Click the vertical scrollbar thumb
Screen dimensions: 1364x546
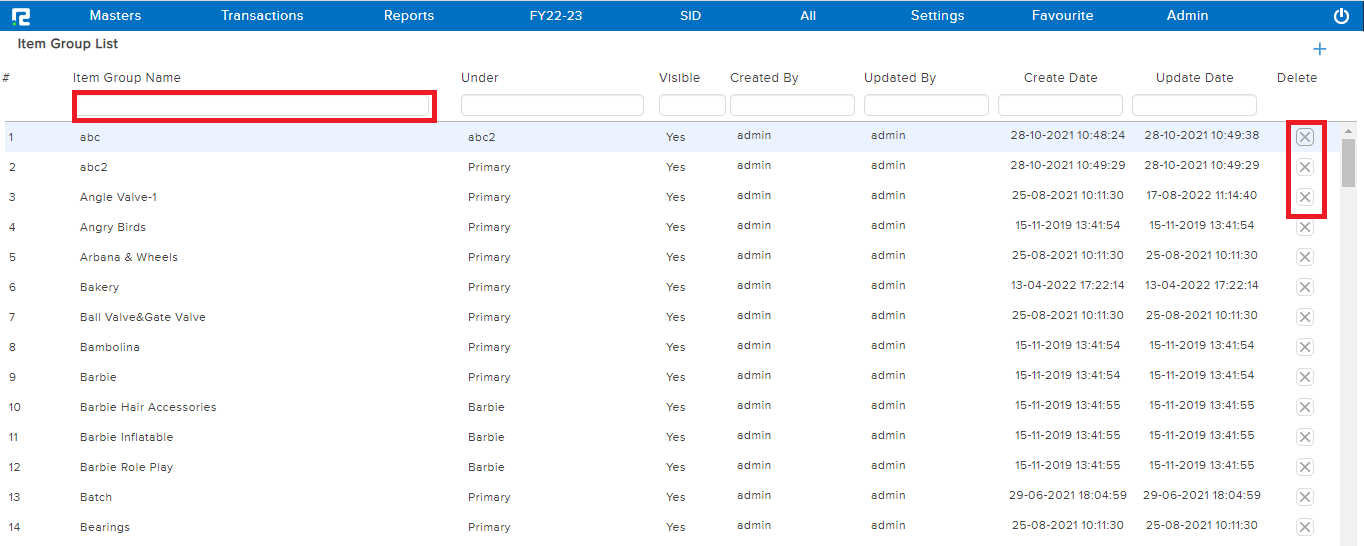(x=1348, y=162)
